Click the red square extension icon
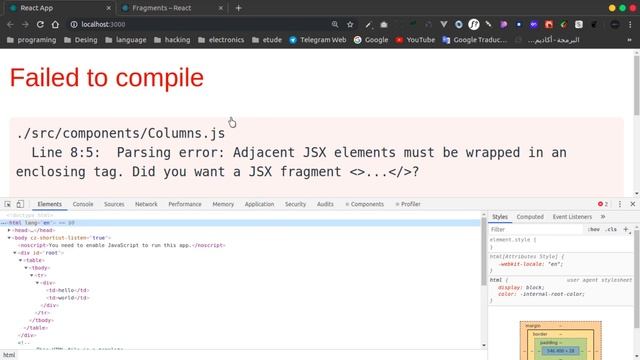The width and height of the screenshot is (640, 360). pyautogui.click(x=549, y=24)
